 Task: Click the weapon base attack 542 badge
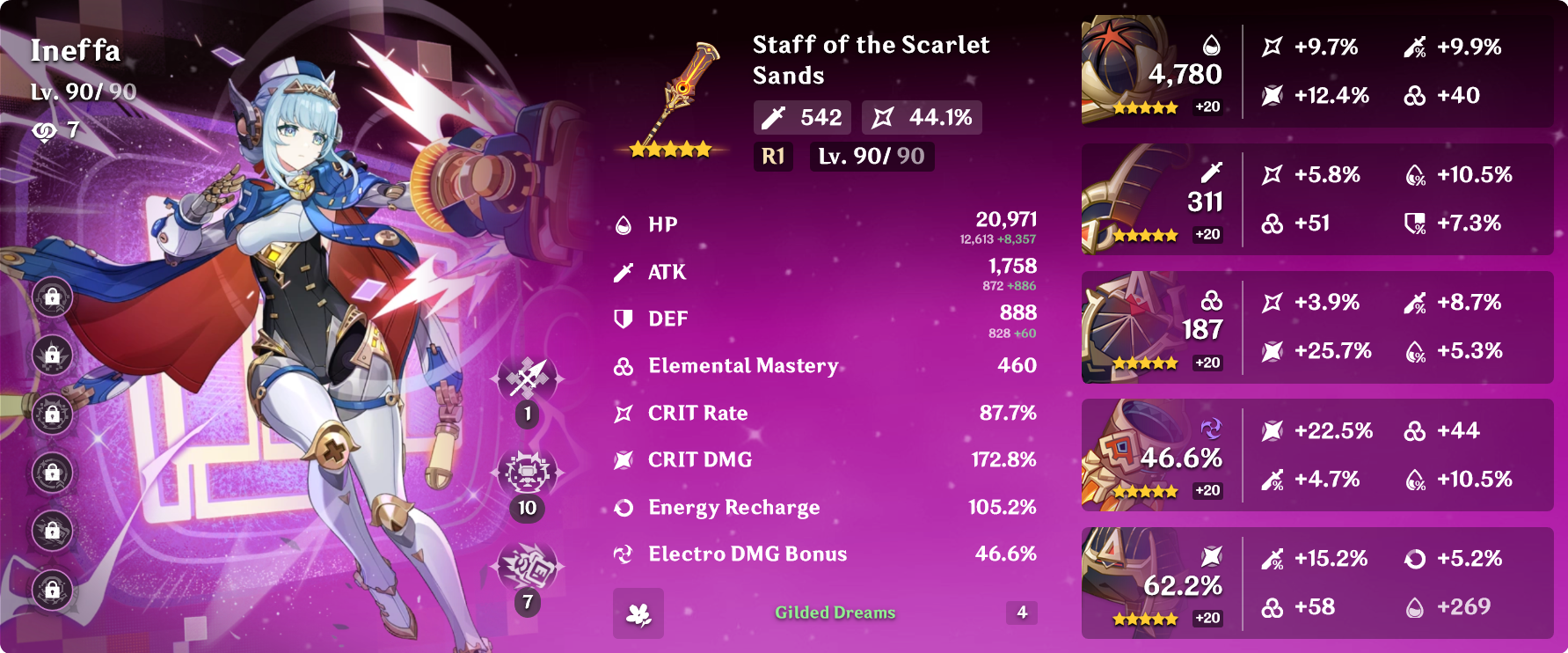click(x=802, y=117)
